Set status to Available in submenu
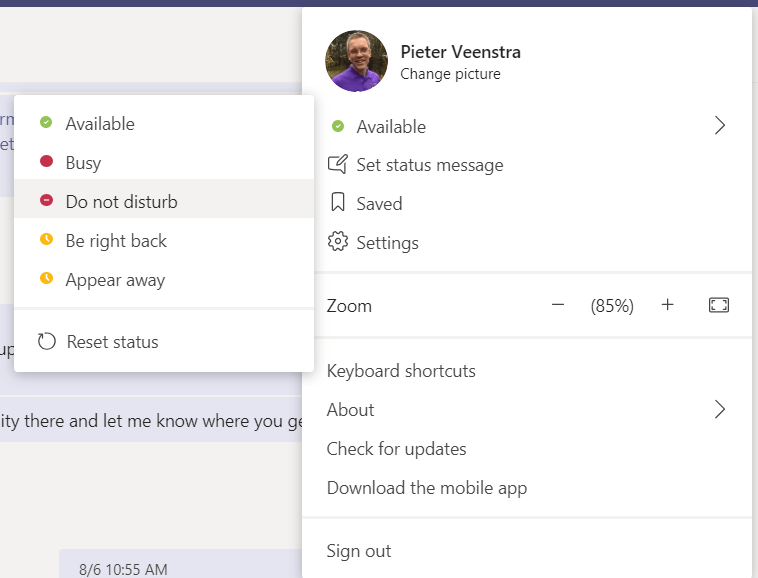 point(164,123)
